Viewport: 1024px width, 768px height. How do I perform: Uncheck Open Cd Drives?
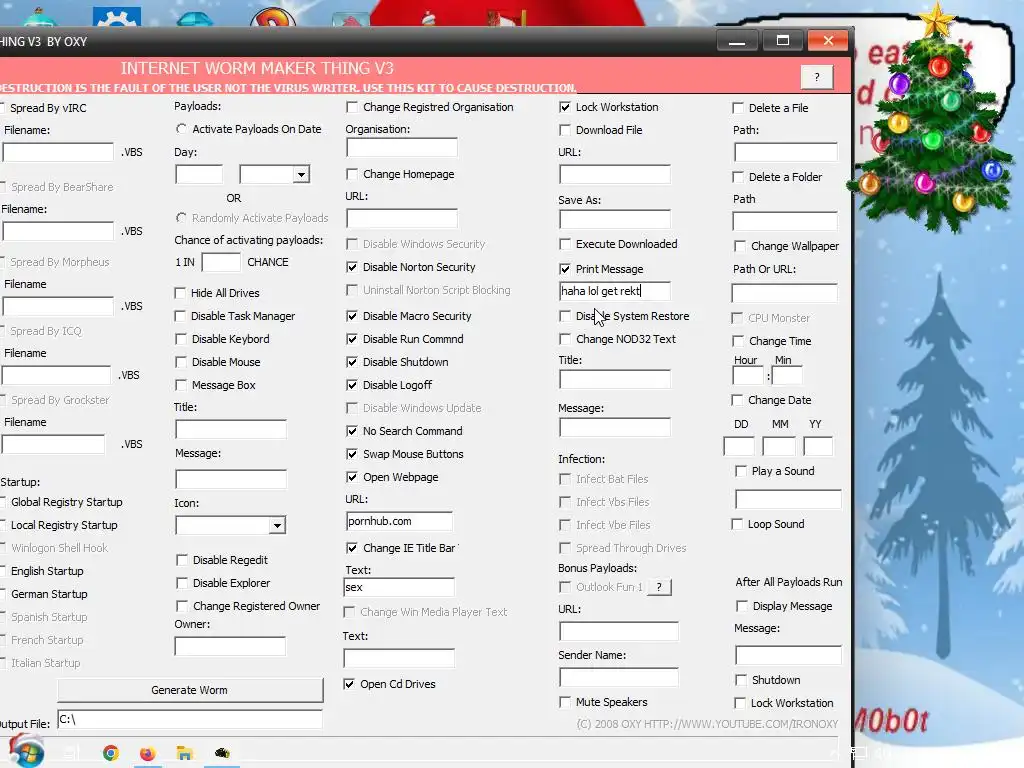tap(349, 684)
